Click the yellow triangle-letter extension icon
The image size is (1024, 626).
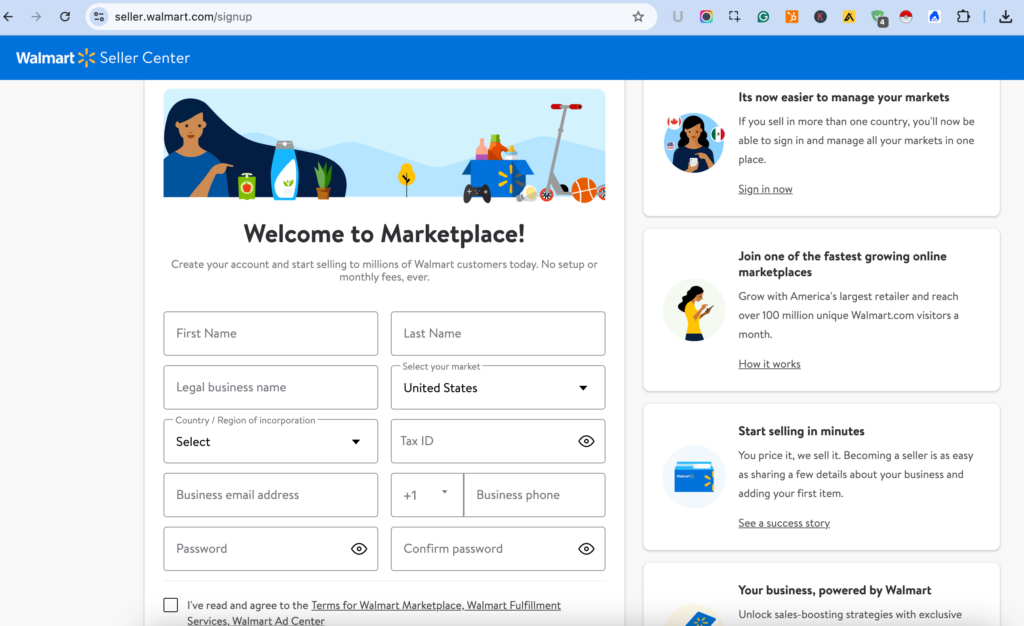coord(848,16)
